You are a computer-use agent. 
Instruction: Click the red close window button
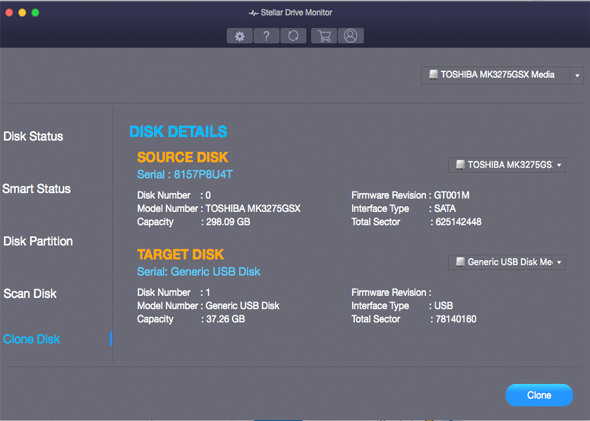point(9,13)
